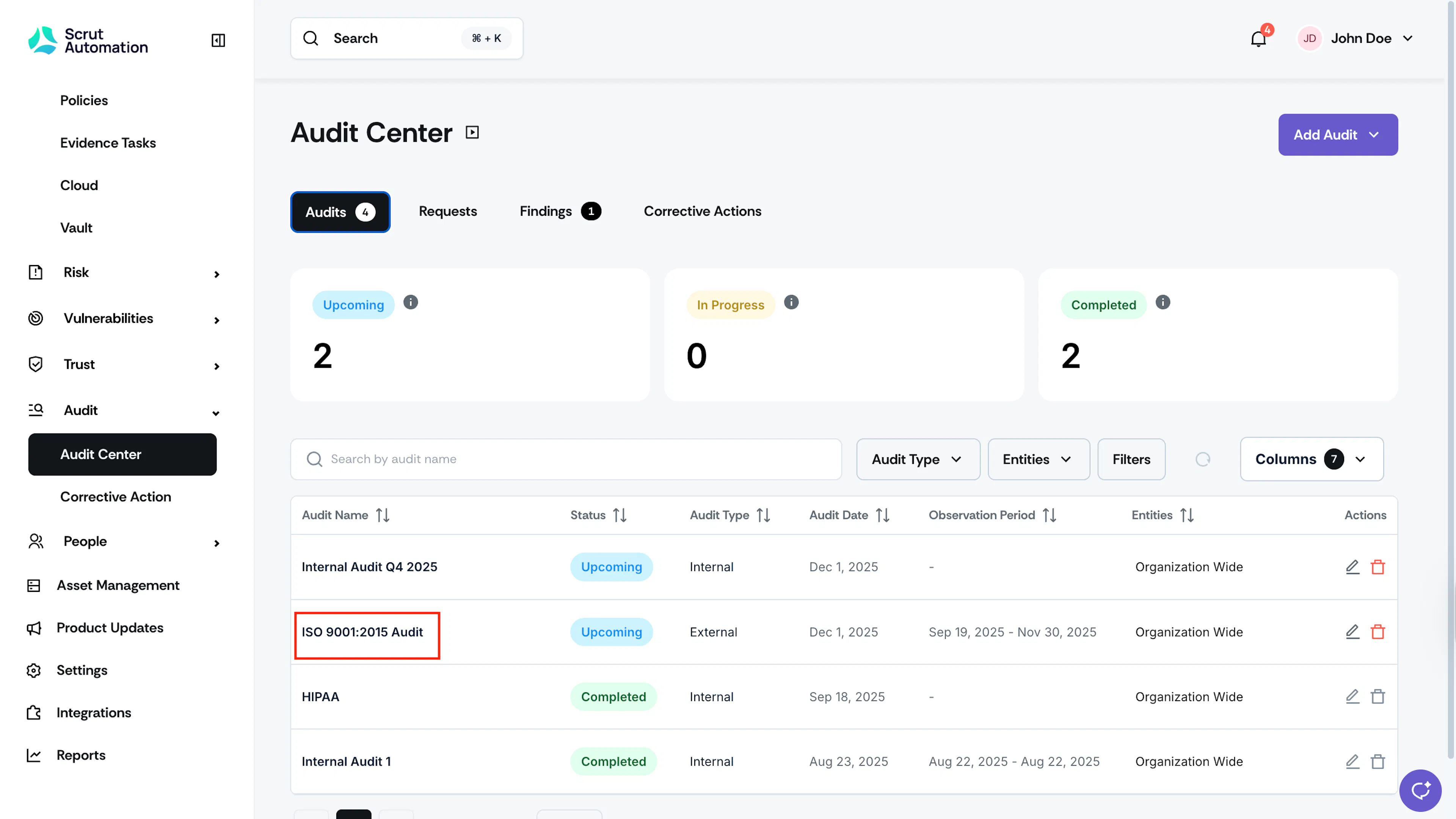Viewport: 1456px width, 819px height.
Task: Click the refresh icon next to Filters
Action: click(1203, 460)
